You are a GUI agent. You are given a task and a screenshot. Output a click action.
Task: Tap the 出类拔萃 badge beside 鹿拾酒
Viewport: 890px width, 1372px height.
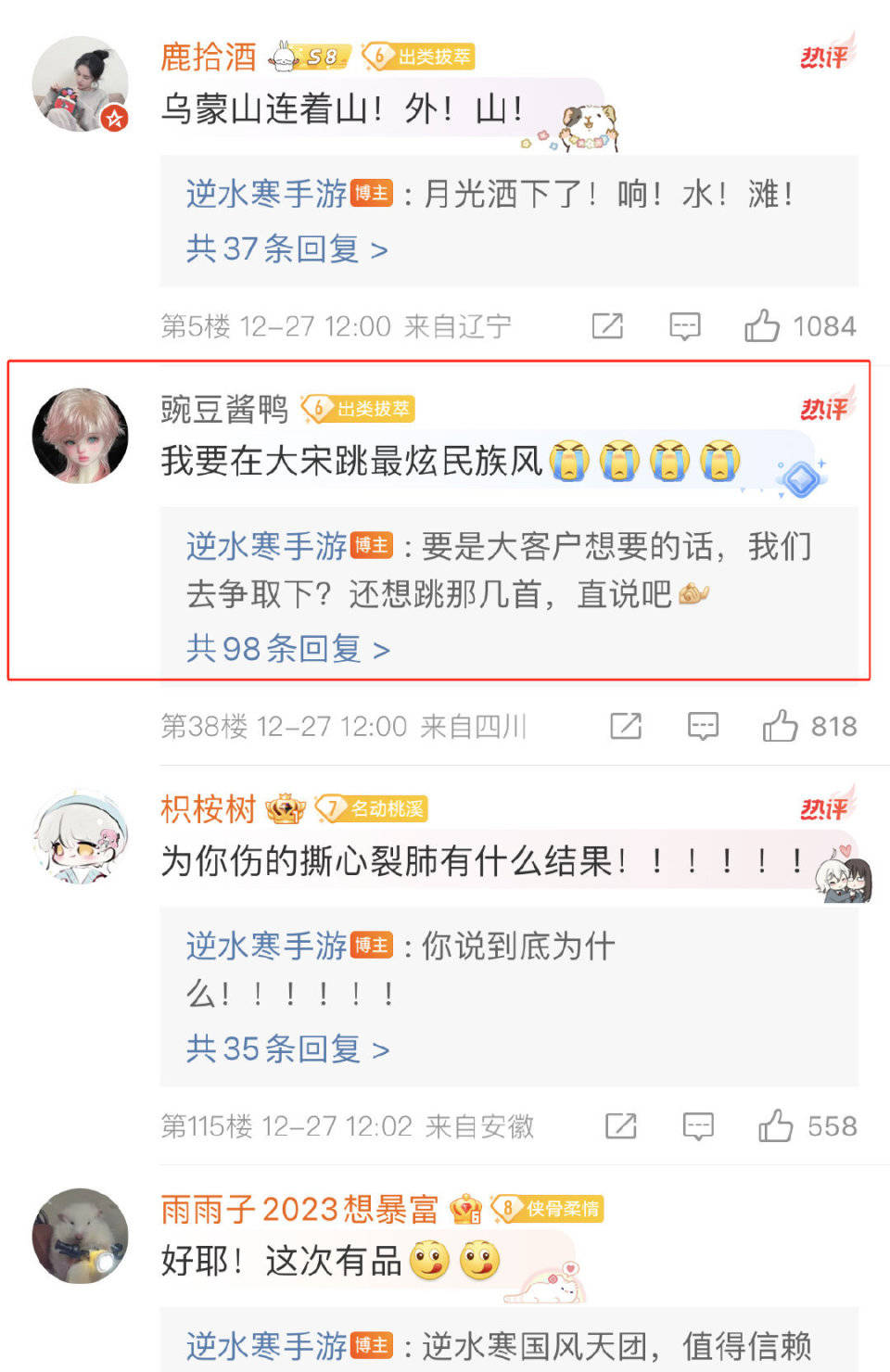click(x=417, y=57)
